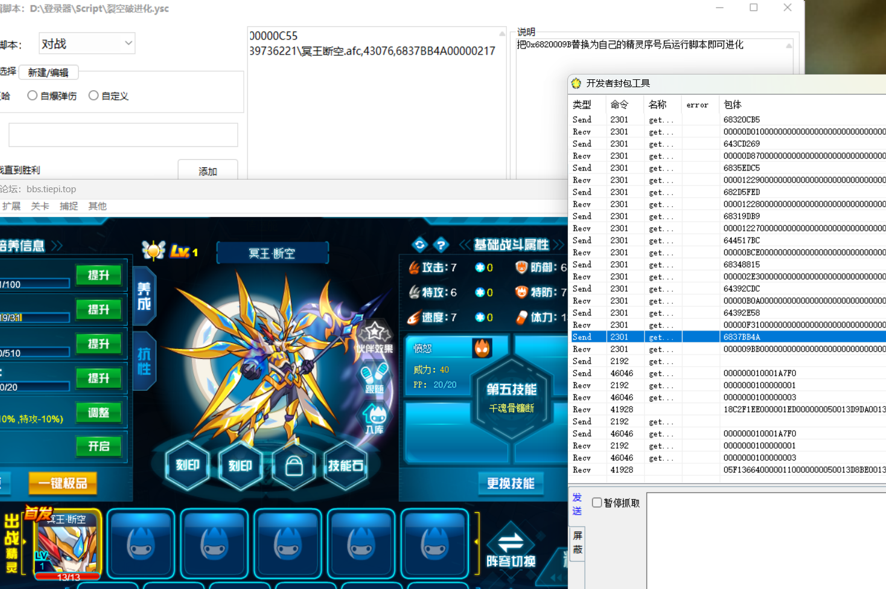Click the refresh icon beside 基础战斗属性

419,245
